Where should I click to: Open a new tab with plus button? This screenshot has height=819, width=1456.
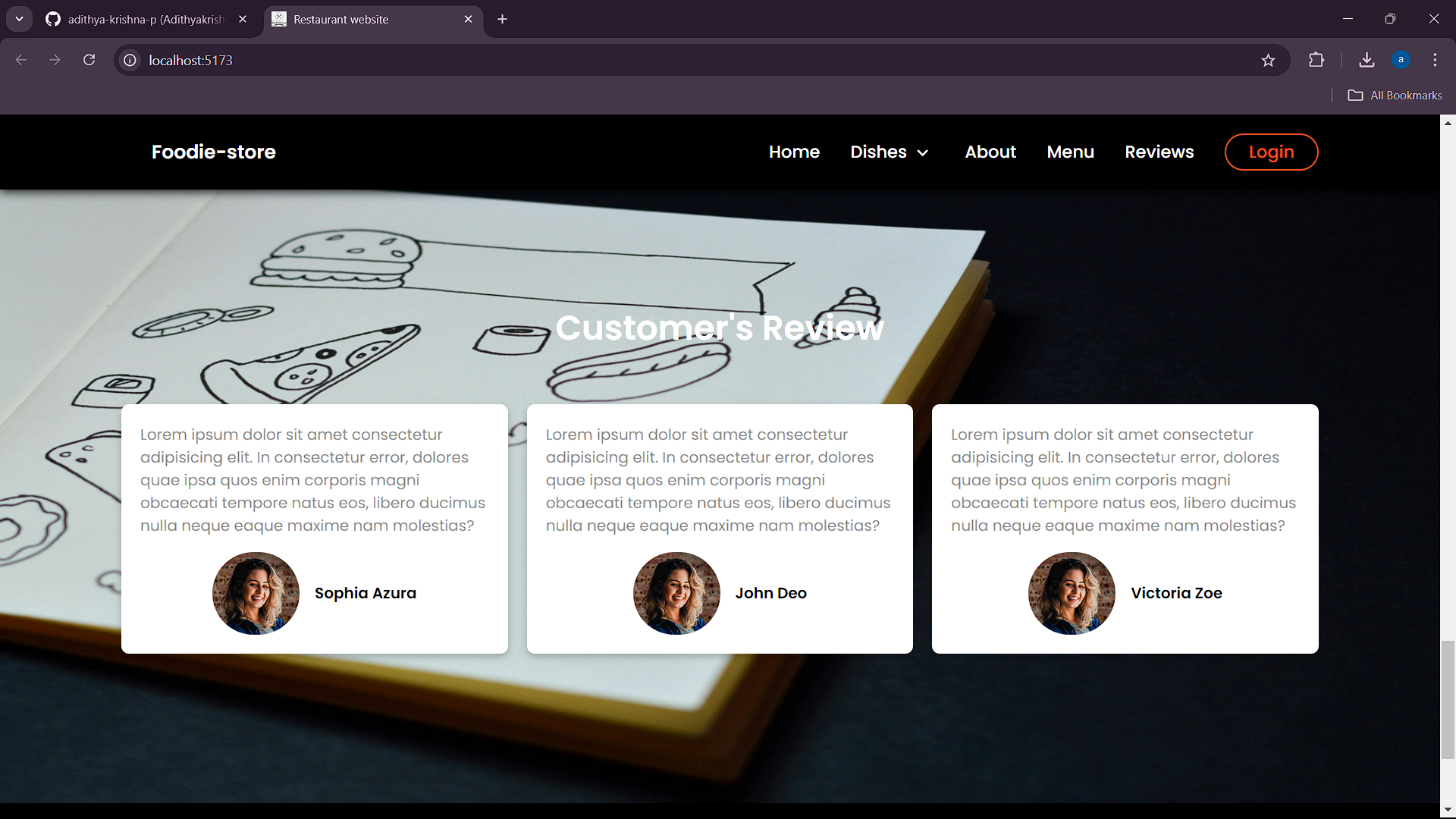pos(502,19)
